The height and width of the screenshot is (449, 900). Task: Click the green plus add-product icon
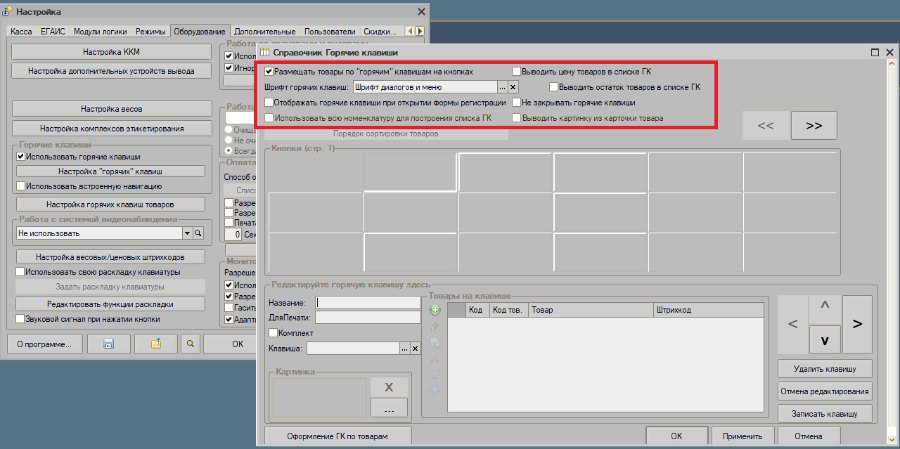coord(435,311)
